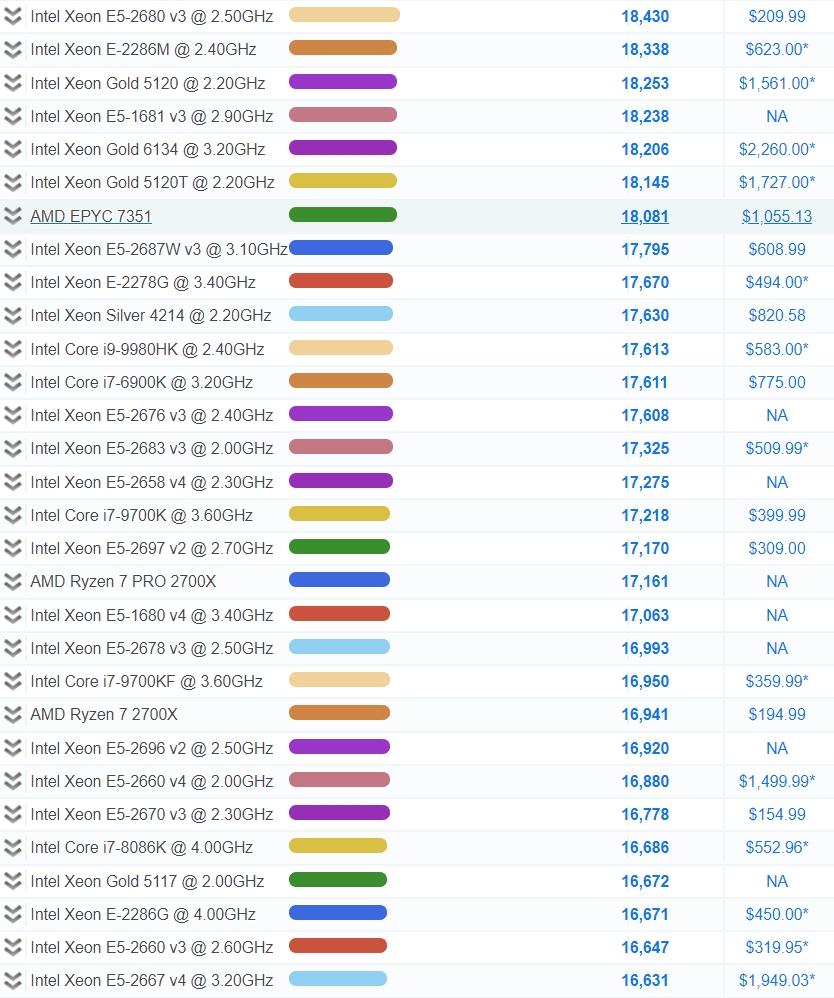
Task: Click the $209.99 price link
Action: tap(777, 17)
